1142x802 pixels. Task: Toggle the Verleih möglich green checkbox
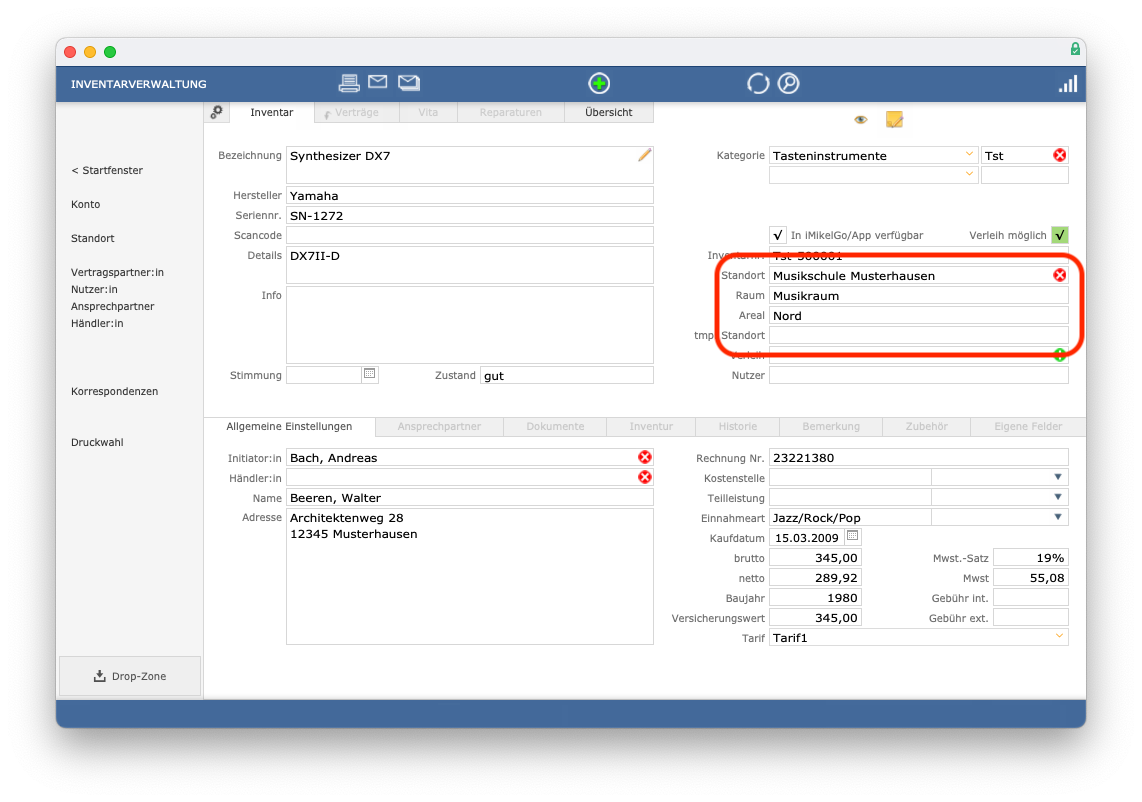click(1060, 235)
